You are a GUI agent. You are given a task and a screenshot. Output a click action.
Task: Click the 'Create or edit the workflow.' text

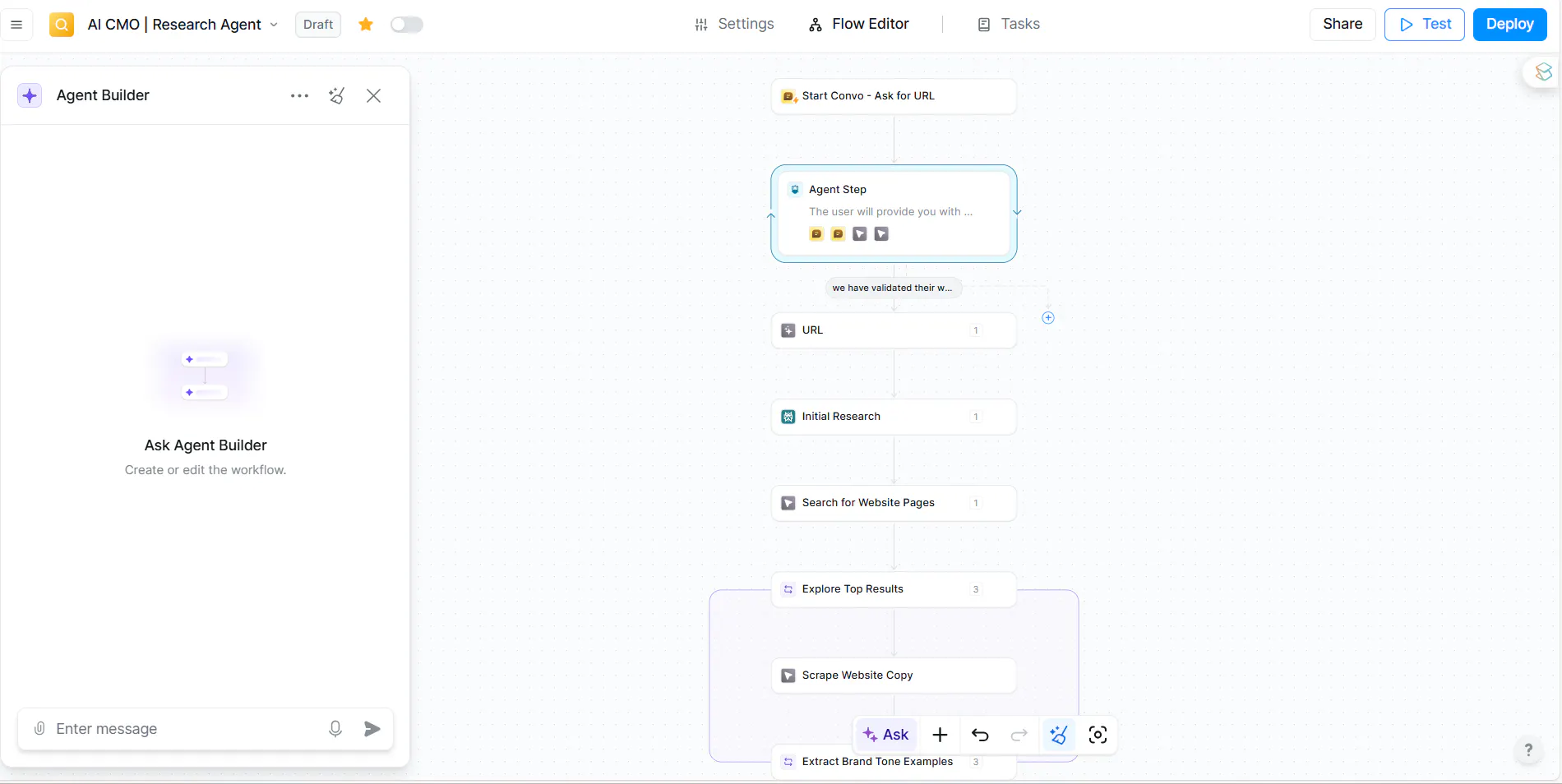point(206,470)
